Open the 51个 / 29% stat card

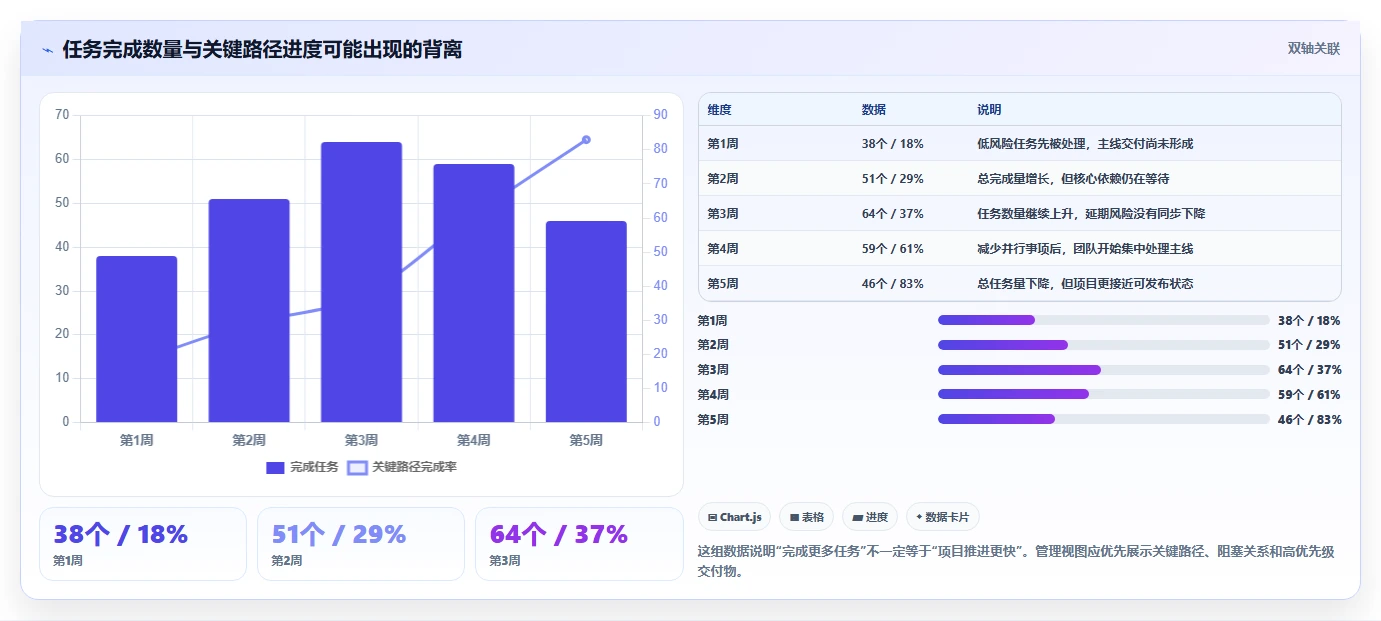[x=361, y=544]
